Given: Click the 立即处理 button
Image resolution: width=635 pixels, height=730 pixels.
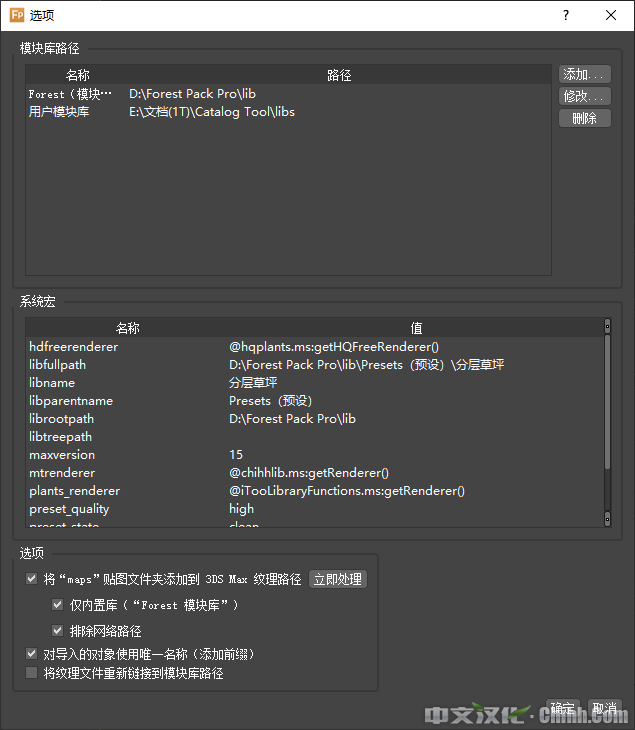Looking at the screenshot, I should (337, 579).
